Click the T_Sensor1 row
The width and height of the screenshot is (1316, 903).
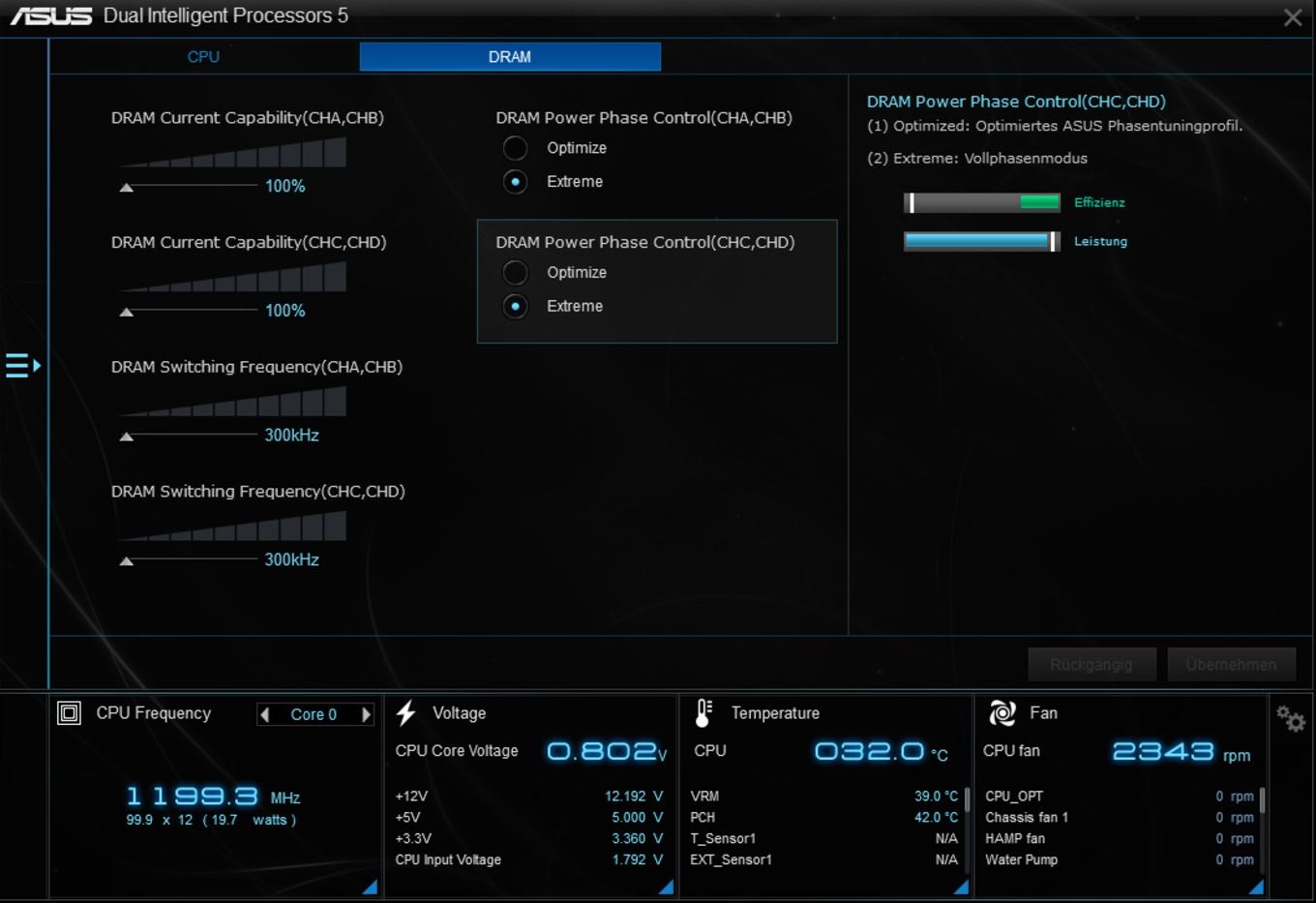point(824,839)
